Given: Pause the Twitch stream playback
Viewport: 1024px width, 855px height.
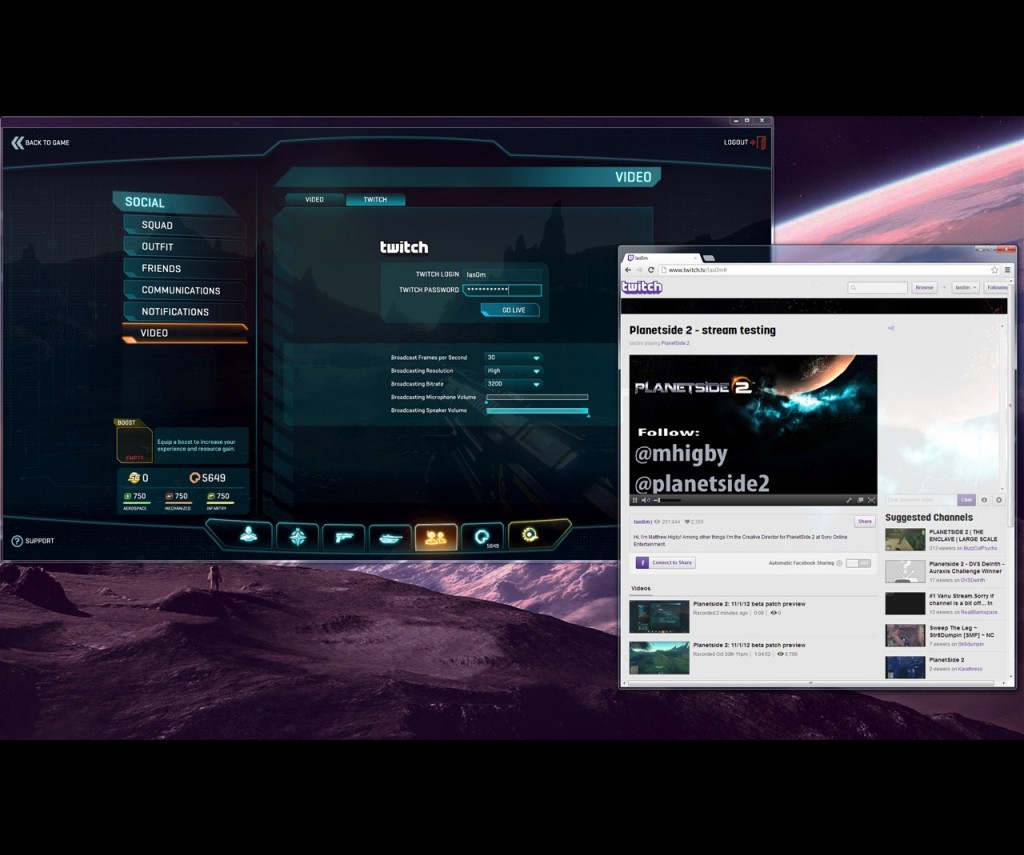Looking at the screenshot, I should click(635, 500).
